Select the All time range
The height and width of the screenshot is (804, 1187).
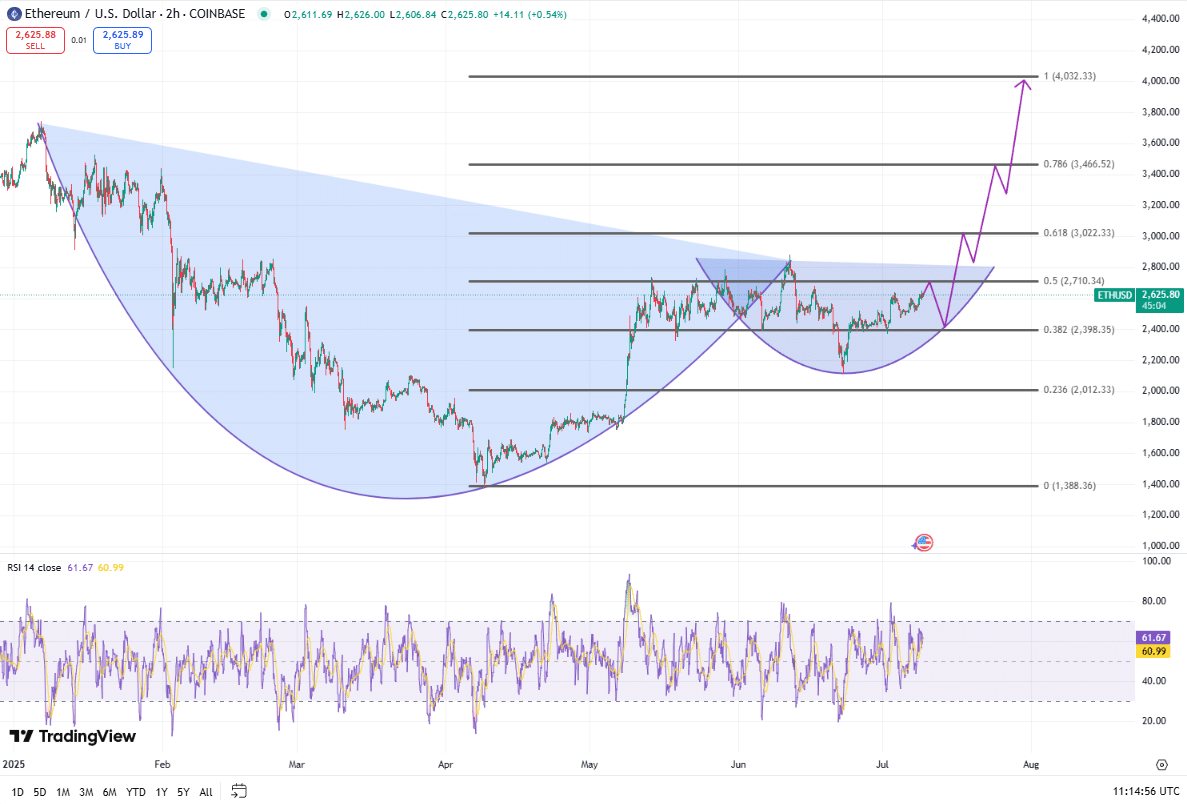pos(206,792)
